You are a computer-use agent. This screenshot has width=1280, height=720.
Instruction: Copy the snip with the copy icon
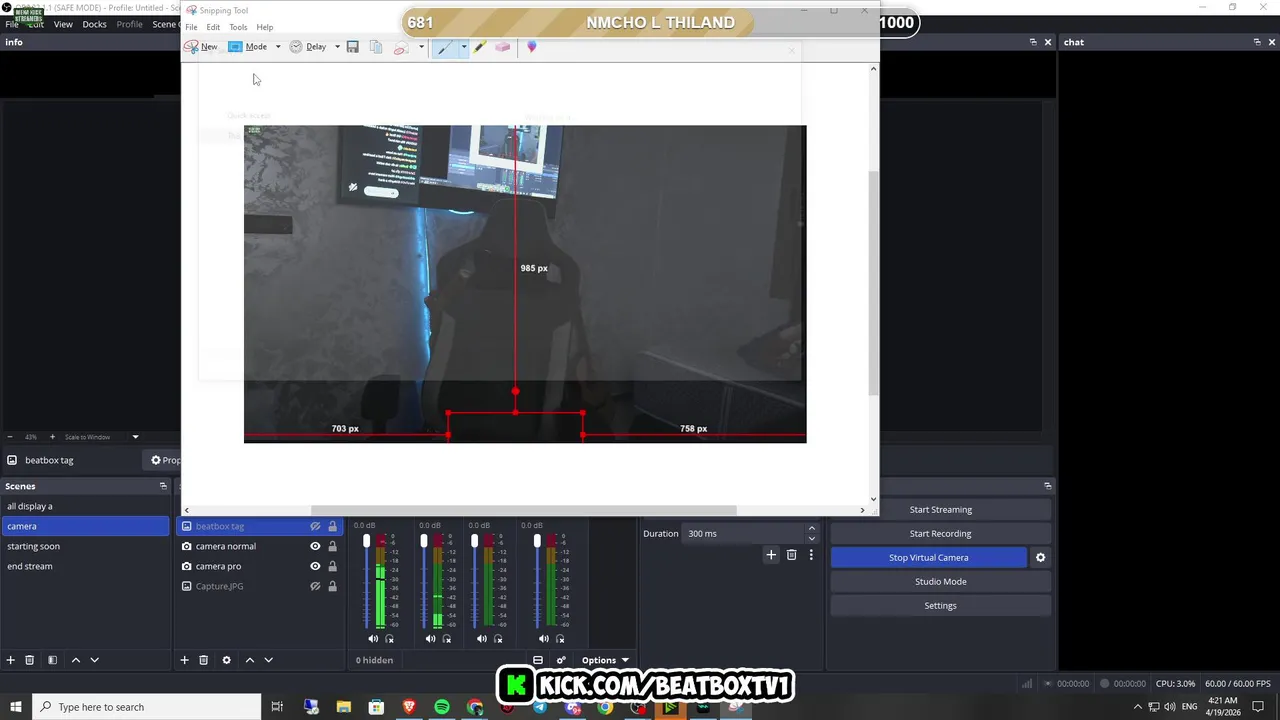click(x=376, y=47)
